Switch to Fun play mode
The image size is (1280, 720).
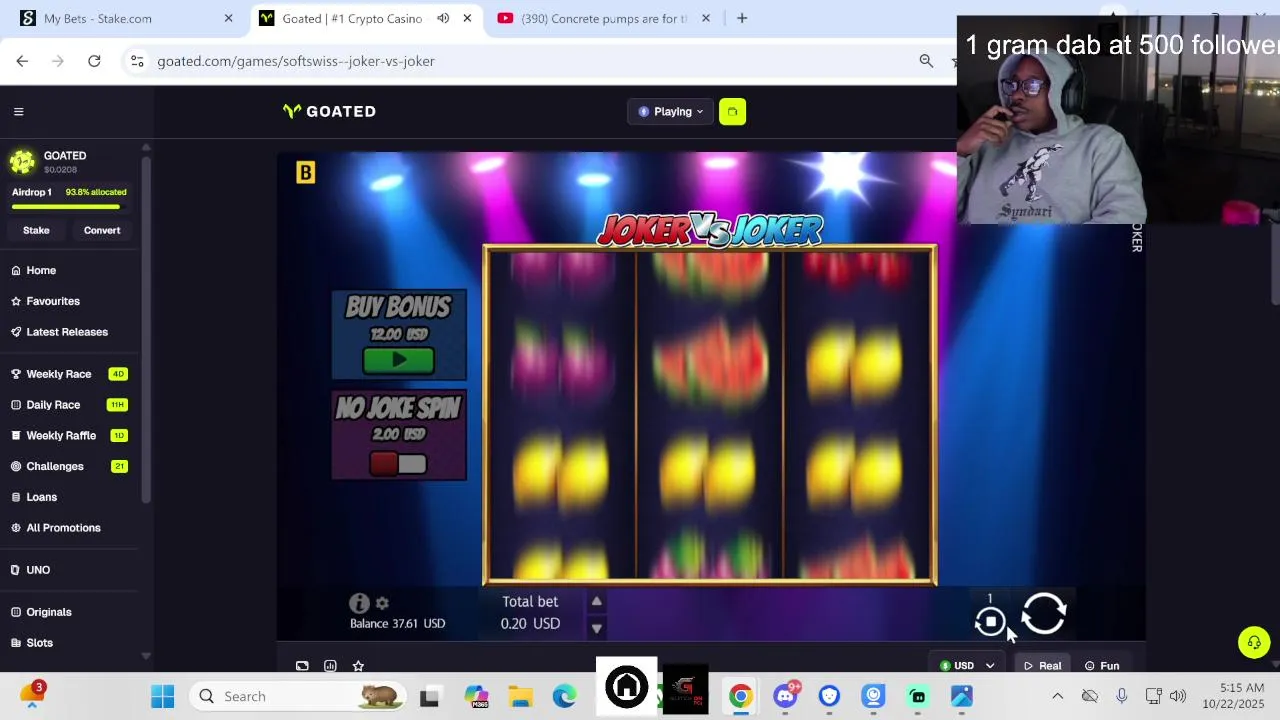point(1102,666)
